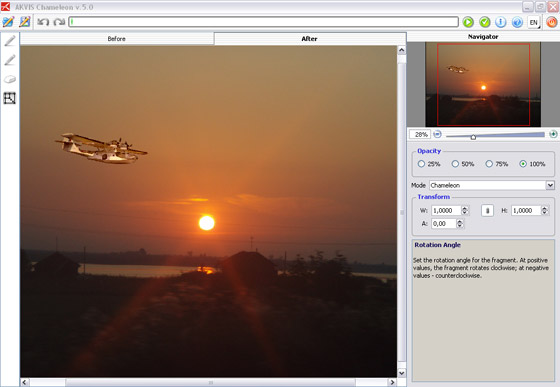Viewport: 560px width, 387px height.
Task: Click the horizontal scrollbar left arrow
Action: [x=24, y=382]
